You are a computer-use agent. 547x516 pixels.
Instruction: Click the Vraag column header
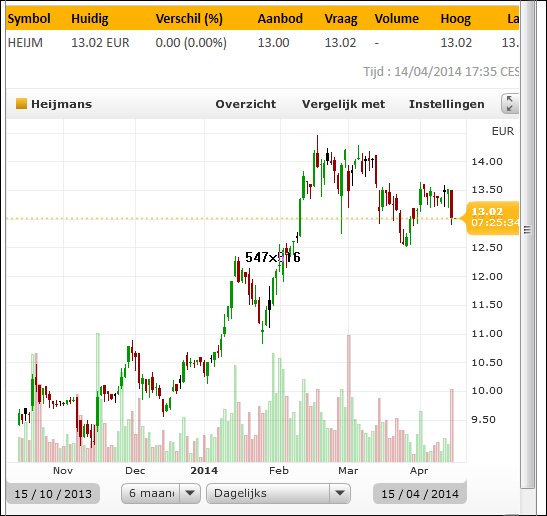pyautogui.click(x=341, y=18)
